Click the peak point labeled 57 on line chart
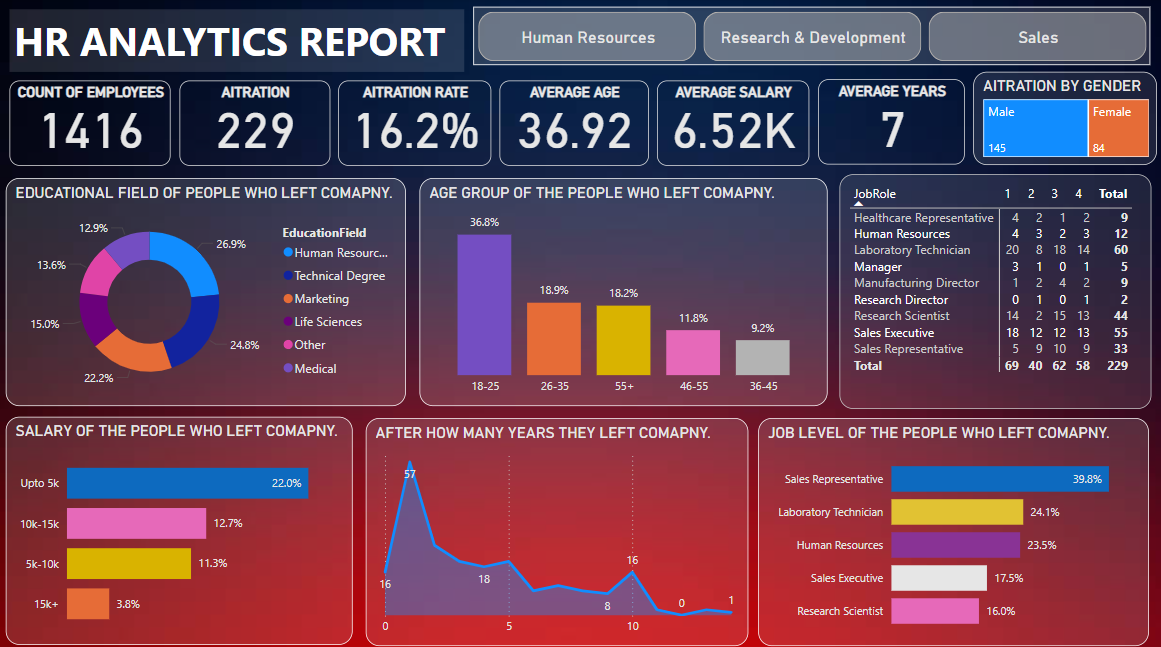This screenshot has height=647, width=1161. [410, 463]
